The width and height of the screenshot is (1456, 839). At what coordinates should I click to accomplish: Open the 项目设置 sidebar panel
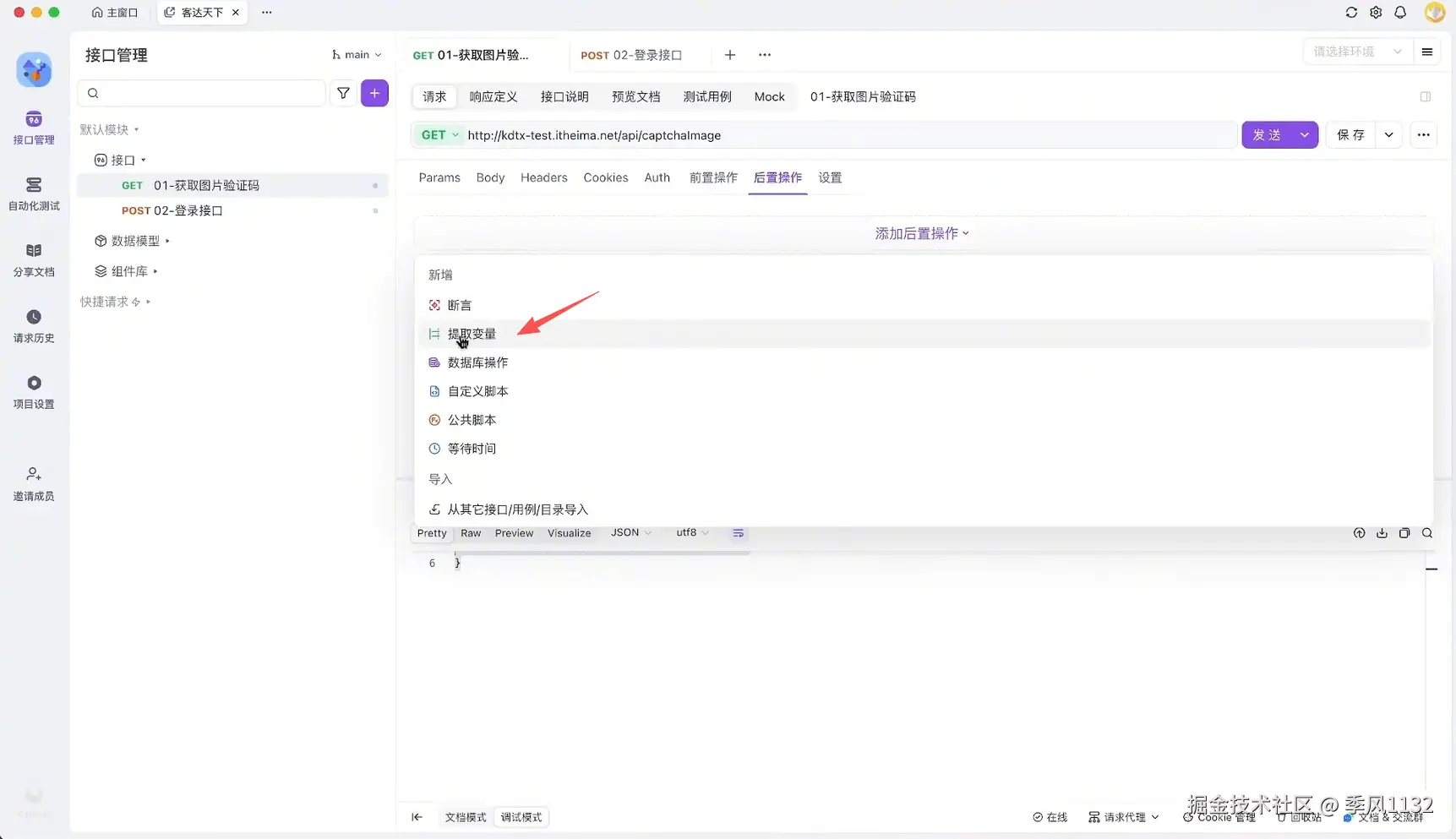(x=33, y=390)
